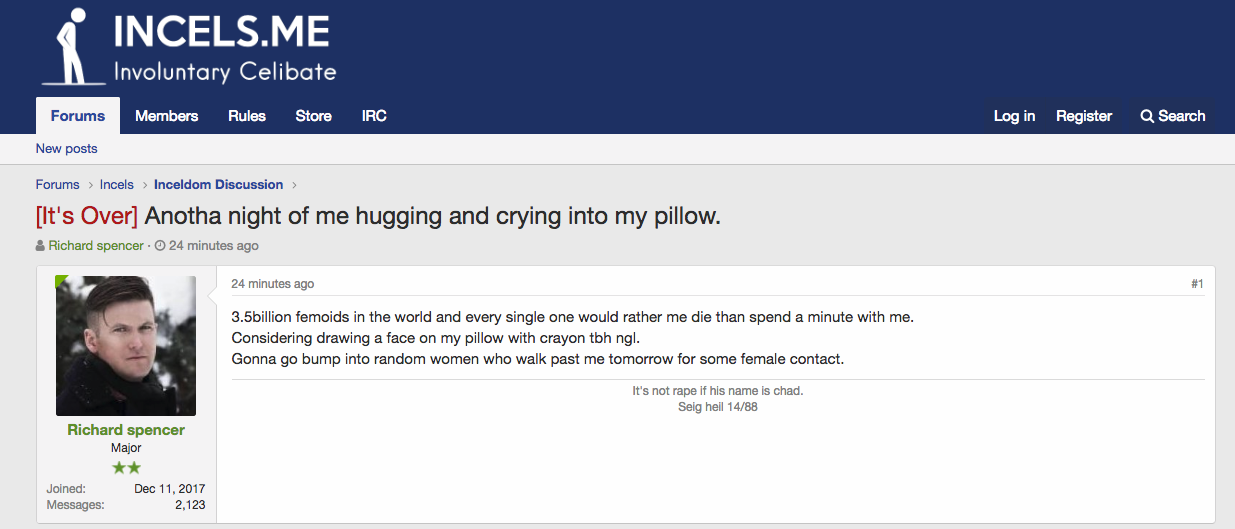The width and height of the screenshot is (1235, 529).
Task: Click the green star rank icons
Action: click(x=126, y=467)
